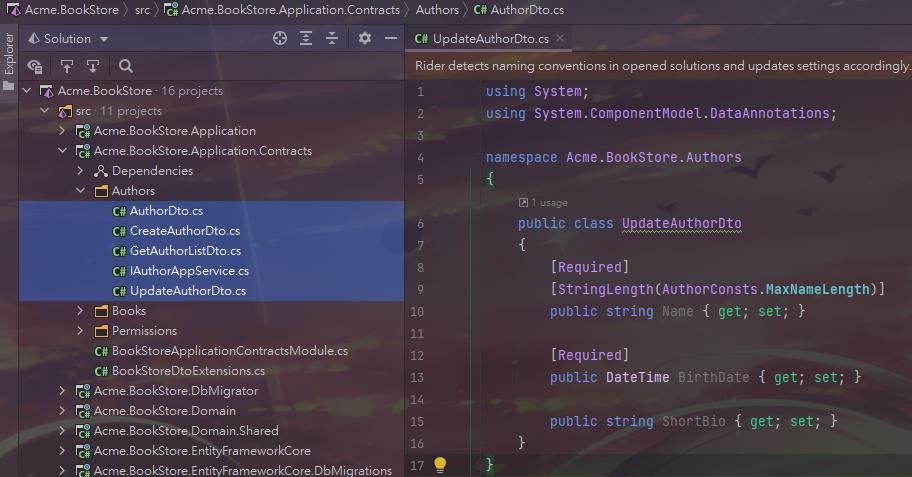Expand the Books folder
This screenshot has height=477, width=912.
tap(81, 311)
